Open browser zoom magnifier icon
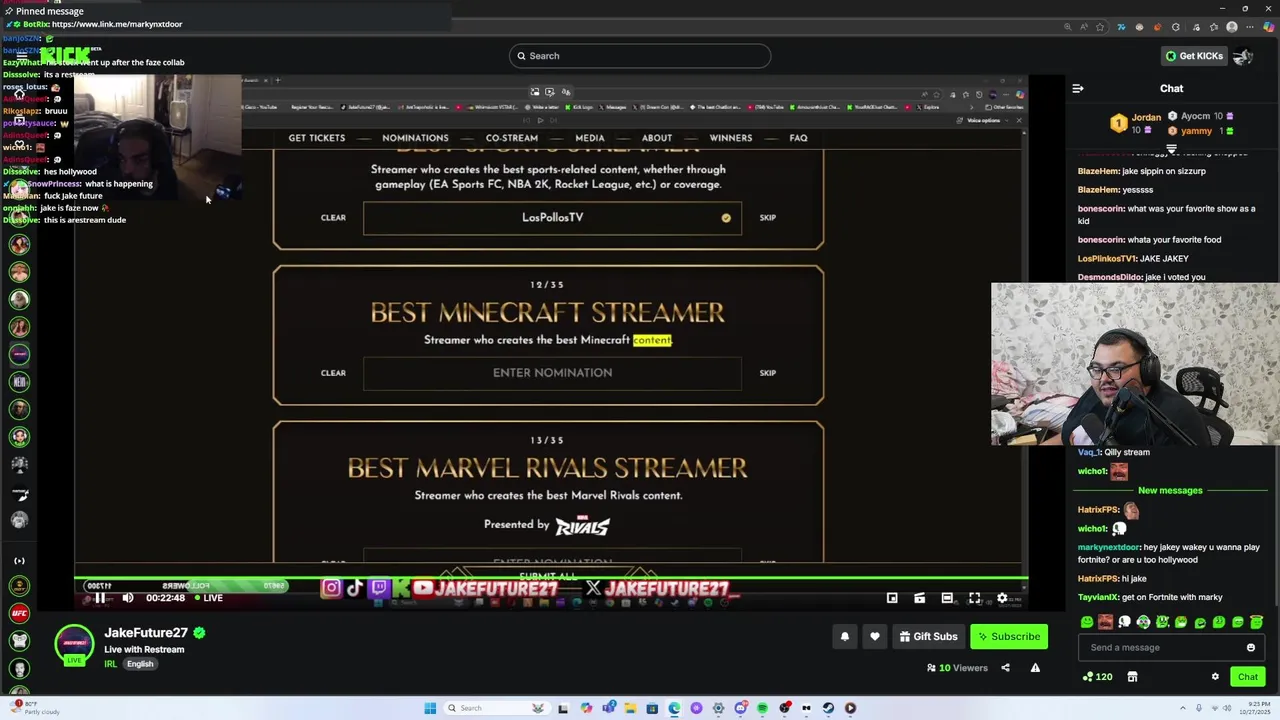This screenshot has height=720, width=1280. [x=1068, y=27]
